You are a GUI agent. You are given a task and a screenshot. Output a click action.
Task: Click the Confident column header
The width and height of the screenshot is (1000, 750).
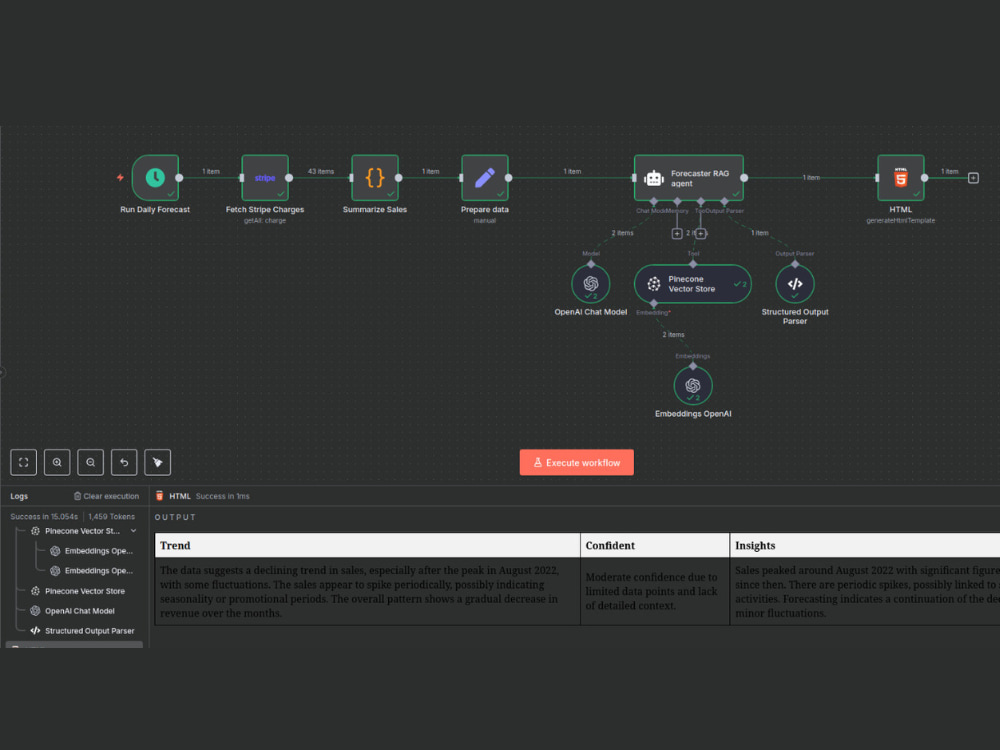(x=654, y=545)
